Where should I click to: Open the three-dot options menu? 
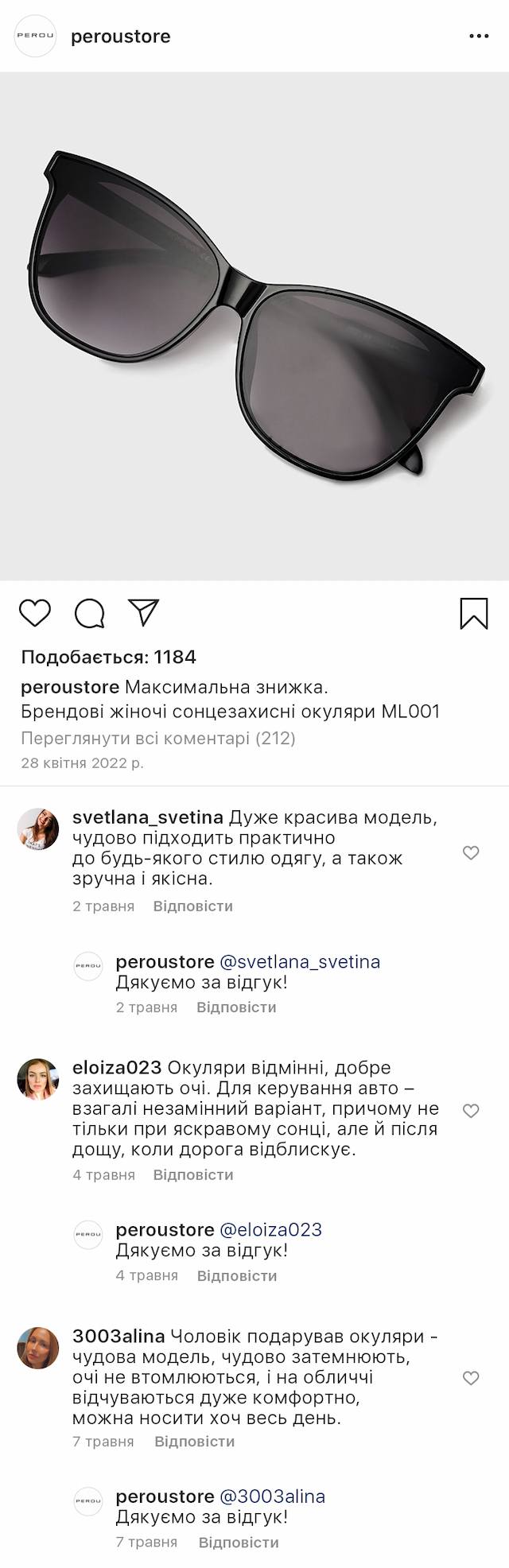pyautogui.click(x=479, y=37)
